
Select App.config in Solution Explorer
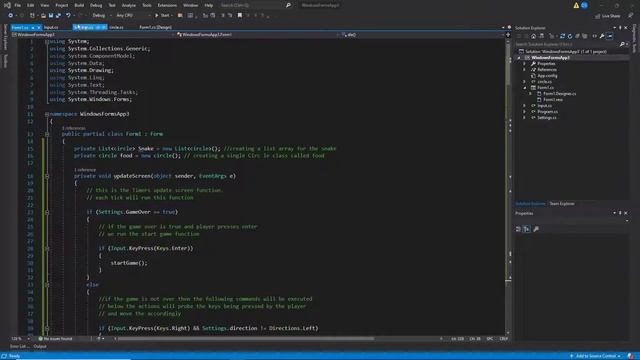click(x=547, y=76)
